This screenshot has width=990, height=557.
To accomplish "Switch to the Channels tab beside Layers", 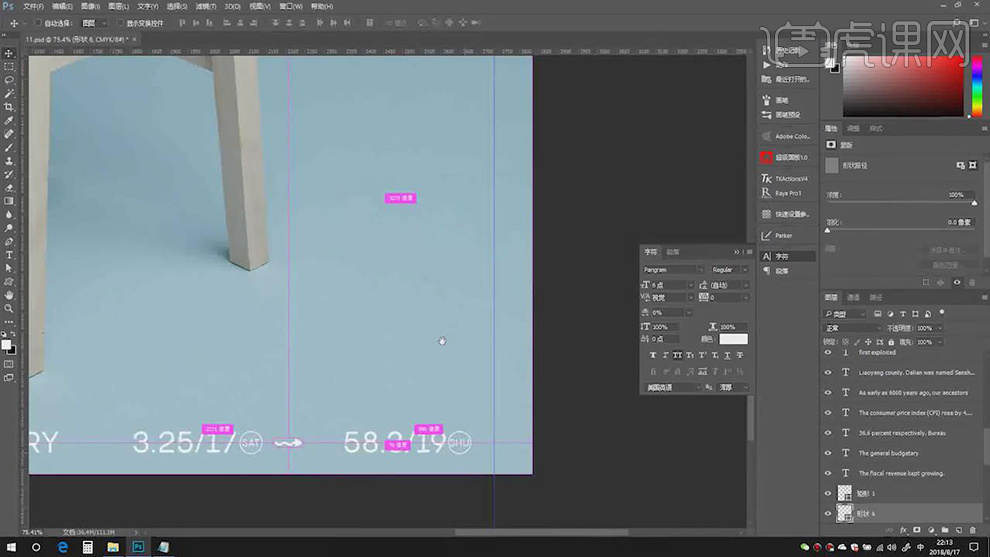I will point(853,297).
